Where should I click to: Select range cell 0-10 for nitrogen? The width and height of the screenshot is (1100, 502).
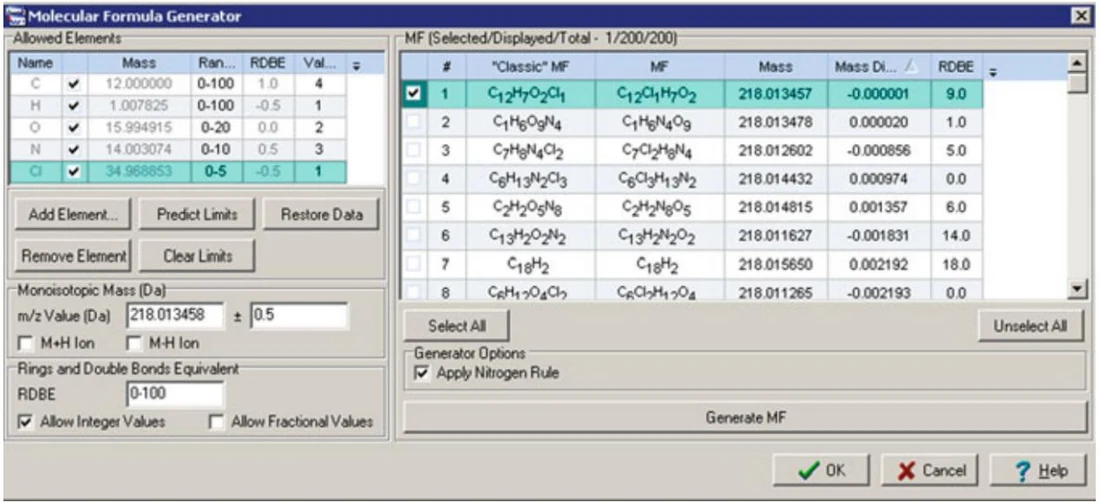click(x=215, y=150)
